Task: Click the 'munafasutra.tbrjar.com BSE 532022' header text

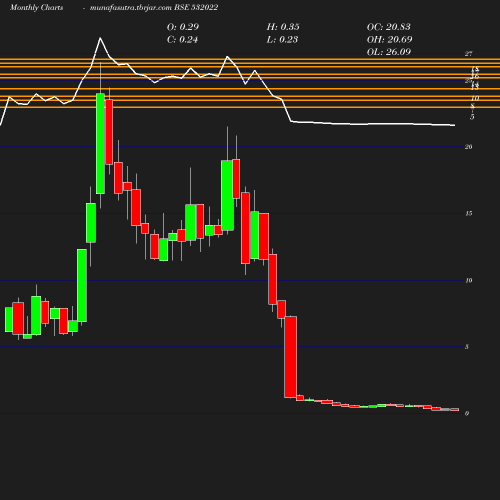Action: click(154, 8)
